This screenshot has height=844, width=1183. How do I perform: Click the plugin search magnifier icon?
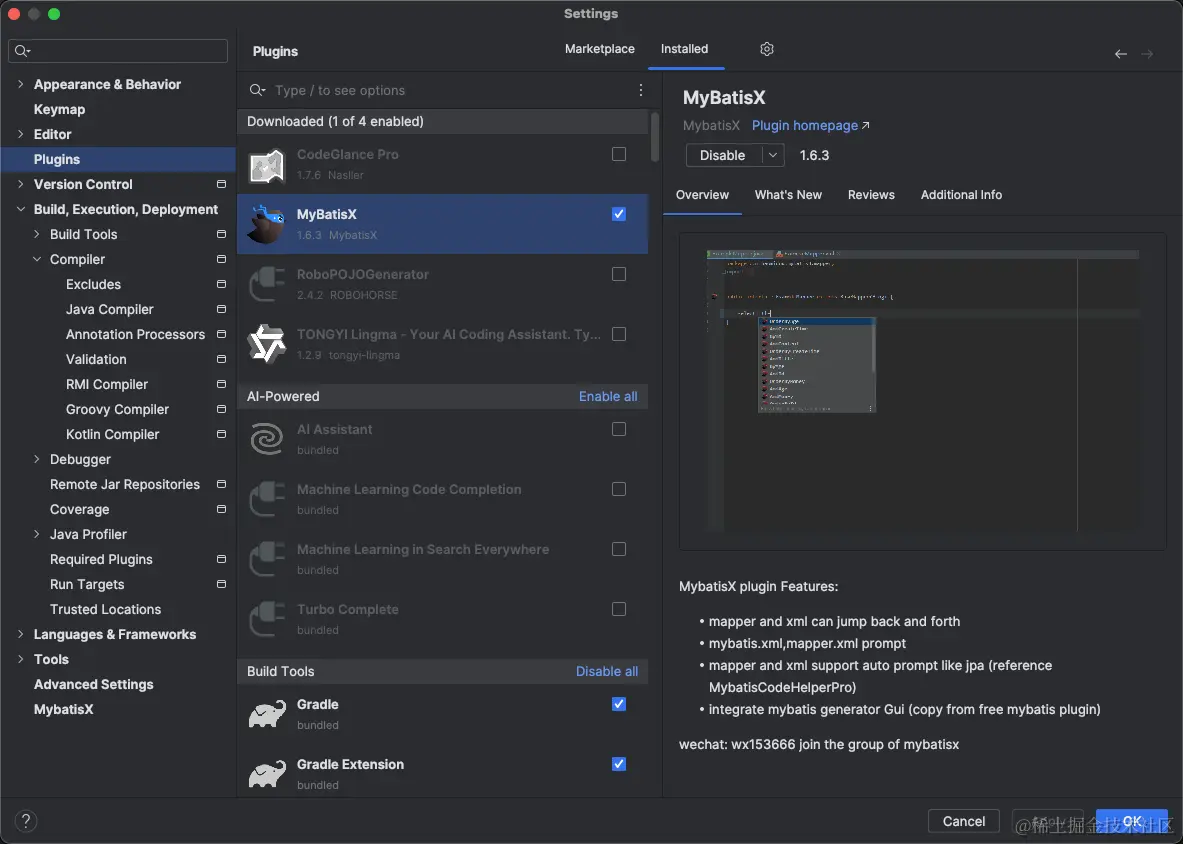click(257, 91)
